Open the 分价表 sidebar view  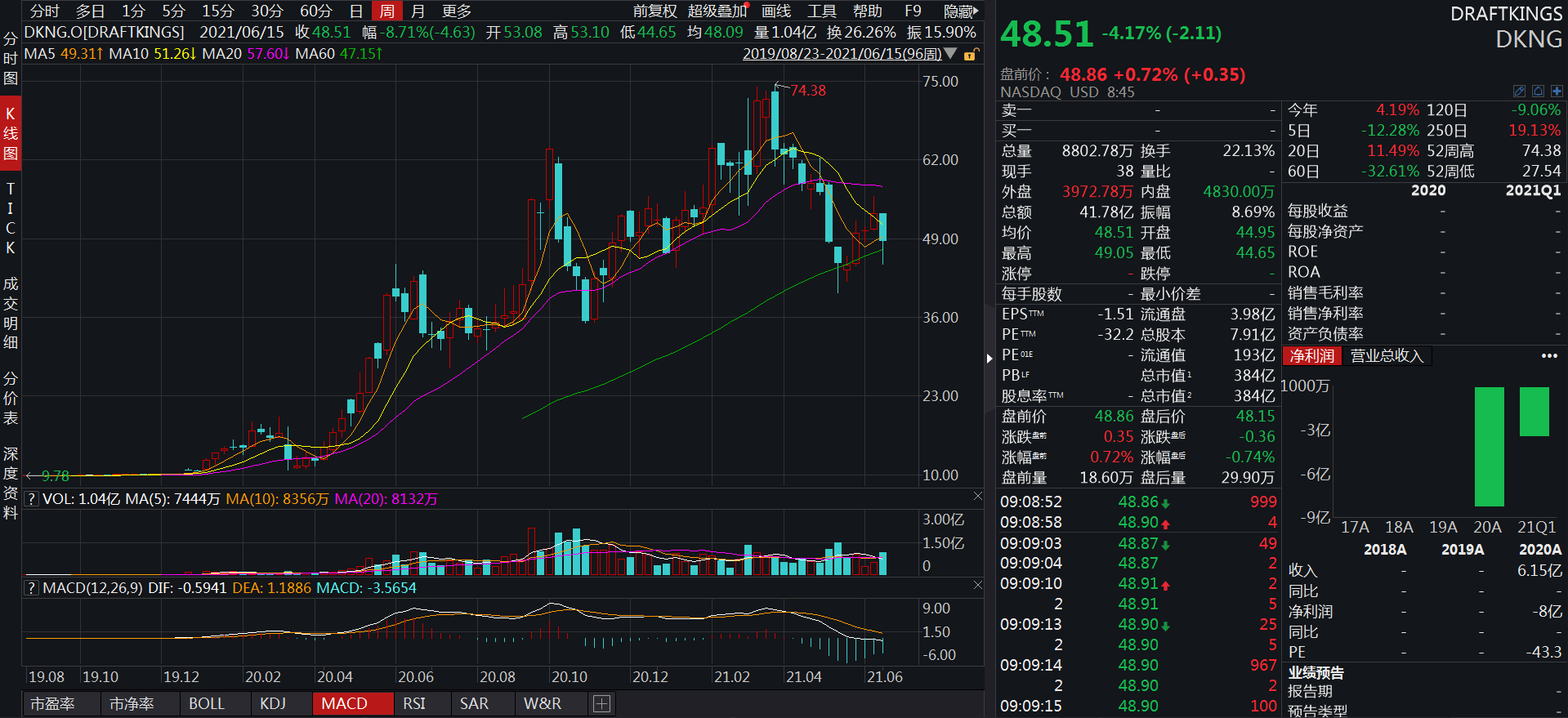coord(11,399)
